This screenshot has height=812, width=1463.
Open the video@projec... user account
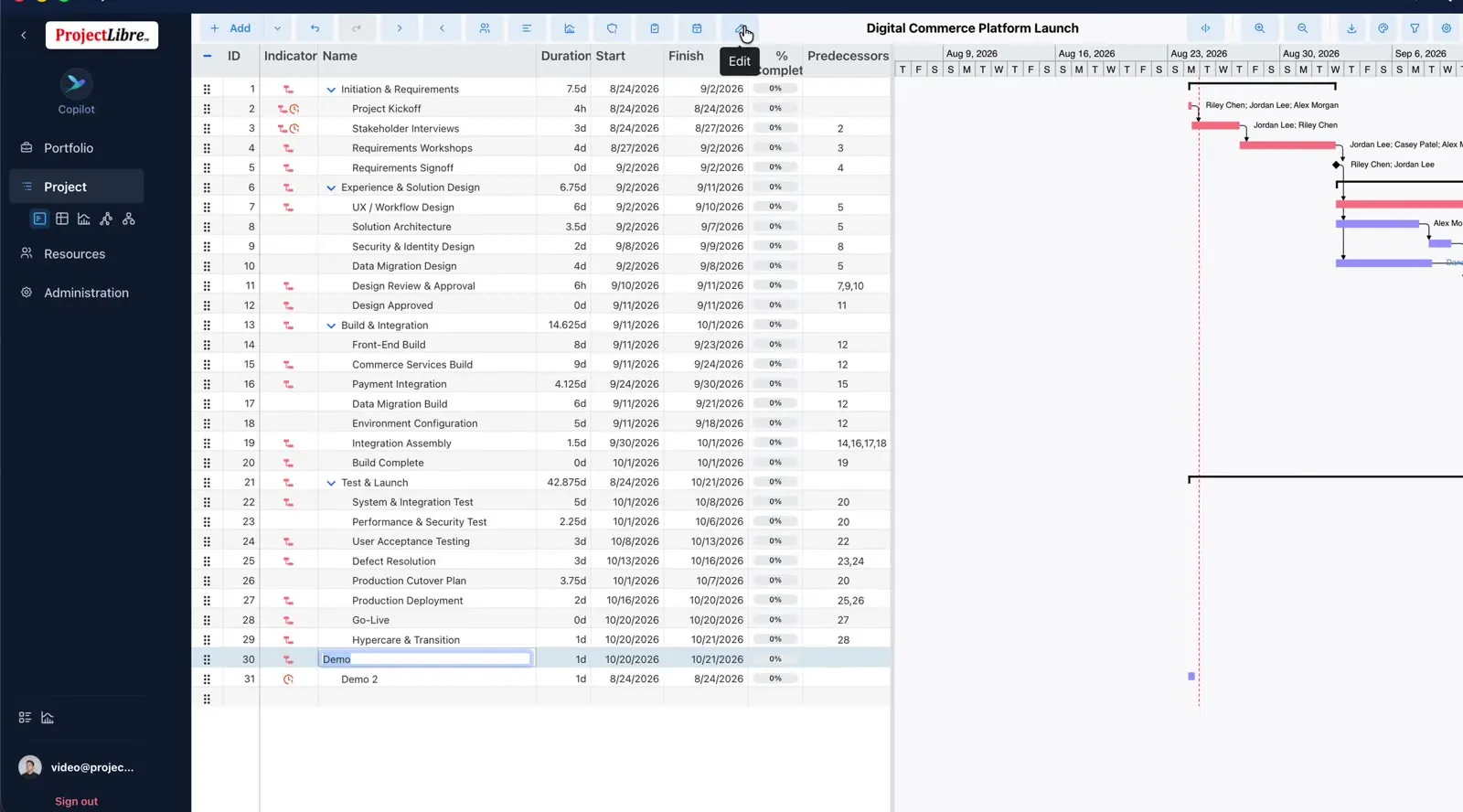point(77,767)
